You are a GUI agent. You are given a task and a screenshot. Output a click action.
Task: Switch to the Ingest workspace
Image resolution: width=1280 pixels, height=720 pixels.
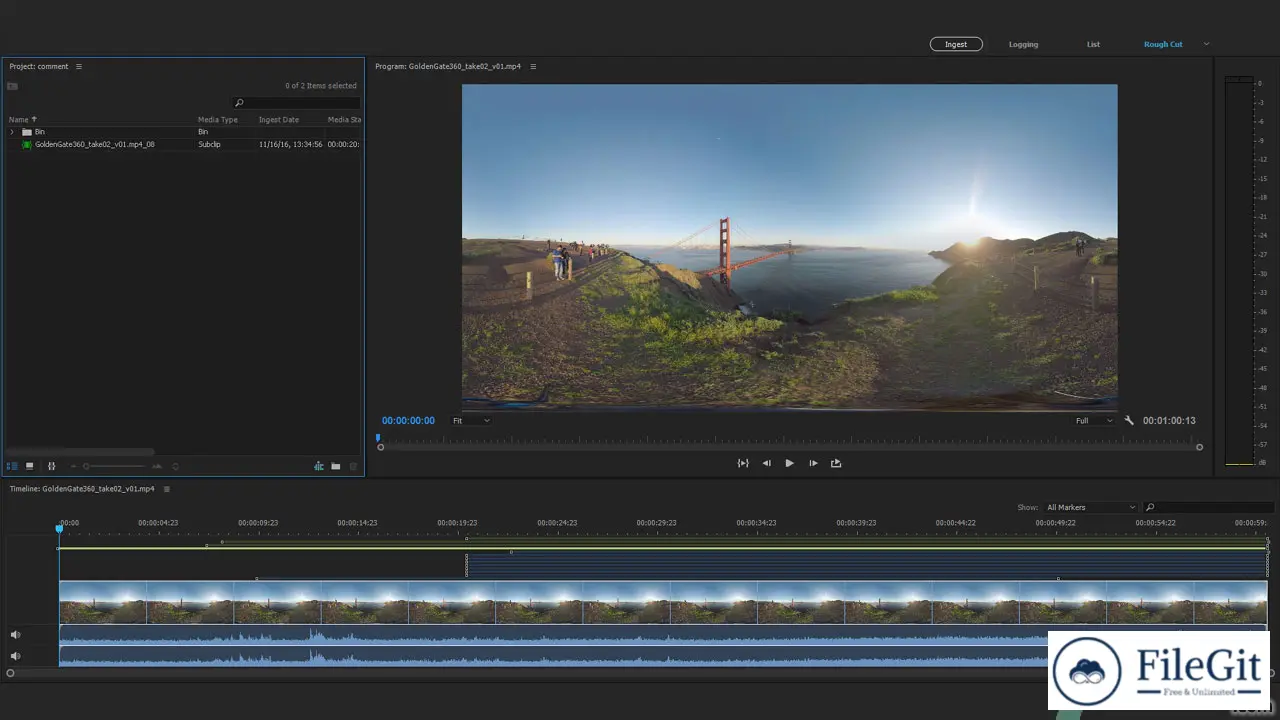(956, 44)
